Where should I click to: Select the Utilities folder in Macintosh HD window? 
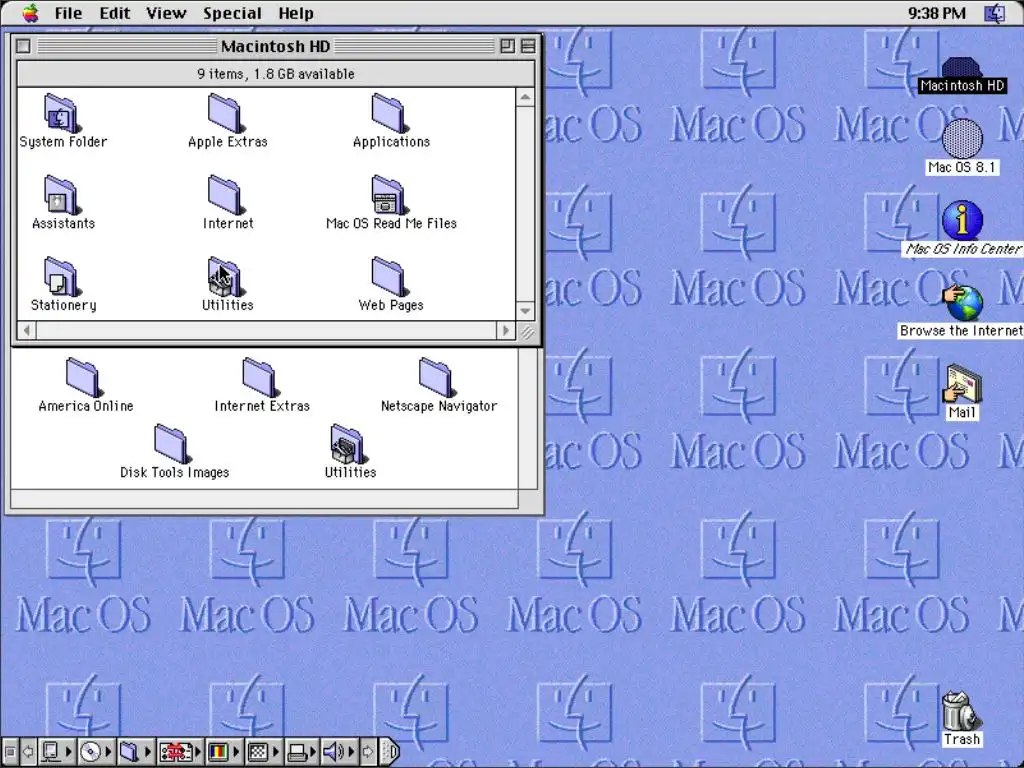click(x=225, y=276)
